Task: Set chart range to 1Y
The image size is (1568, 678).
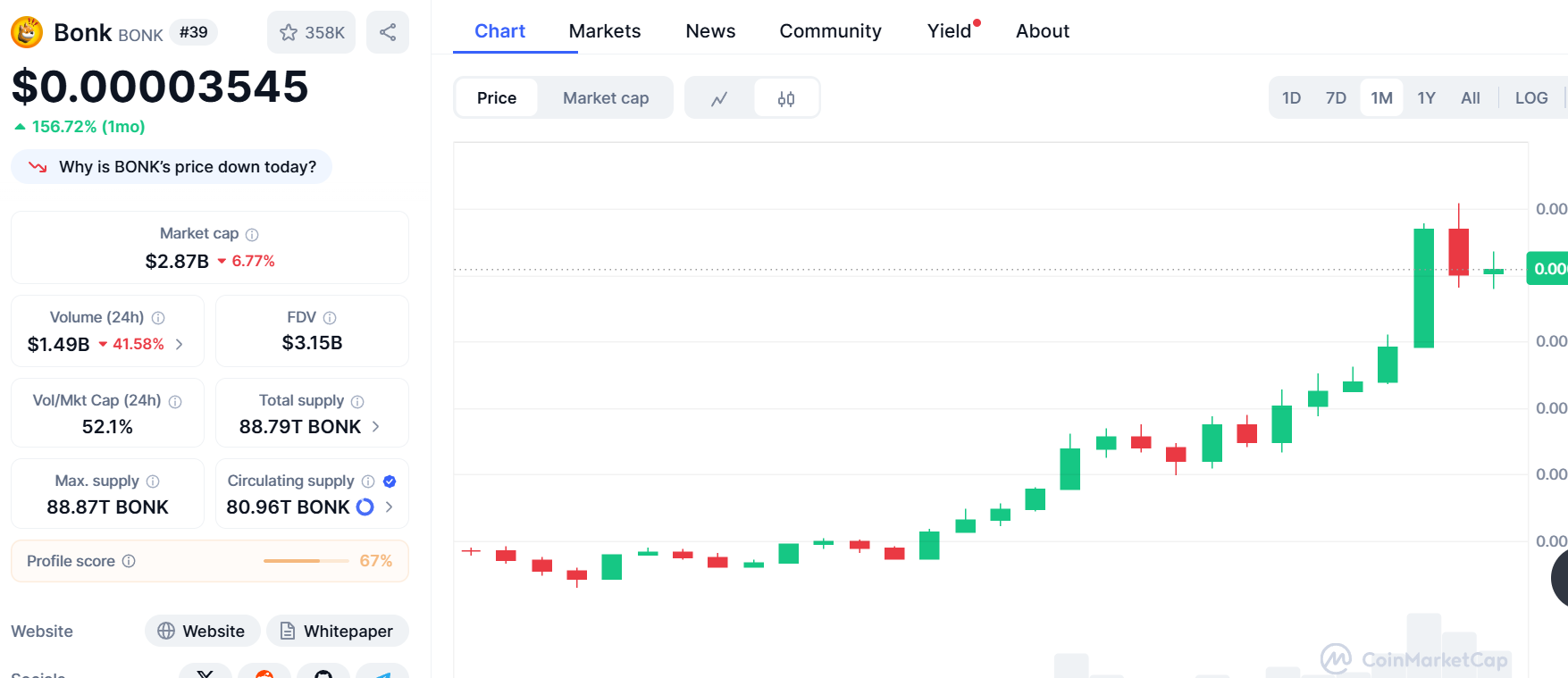Action: click(x=1426, y=98)
